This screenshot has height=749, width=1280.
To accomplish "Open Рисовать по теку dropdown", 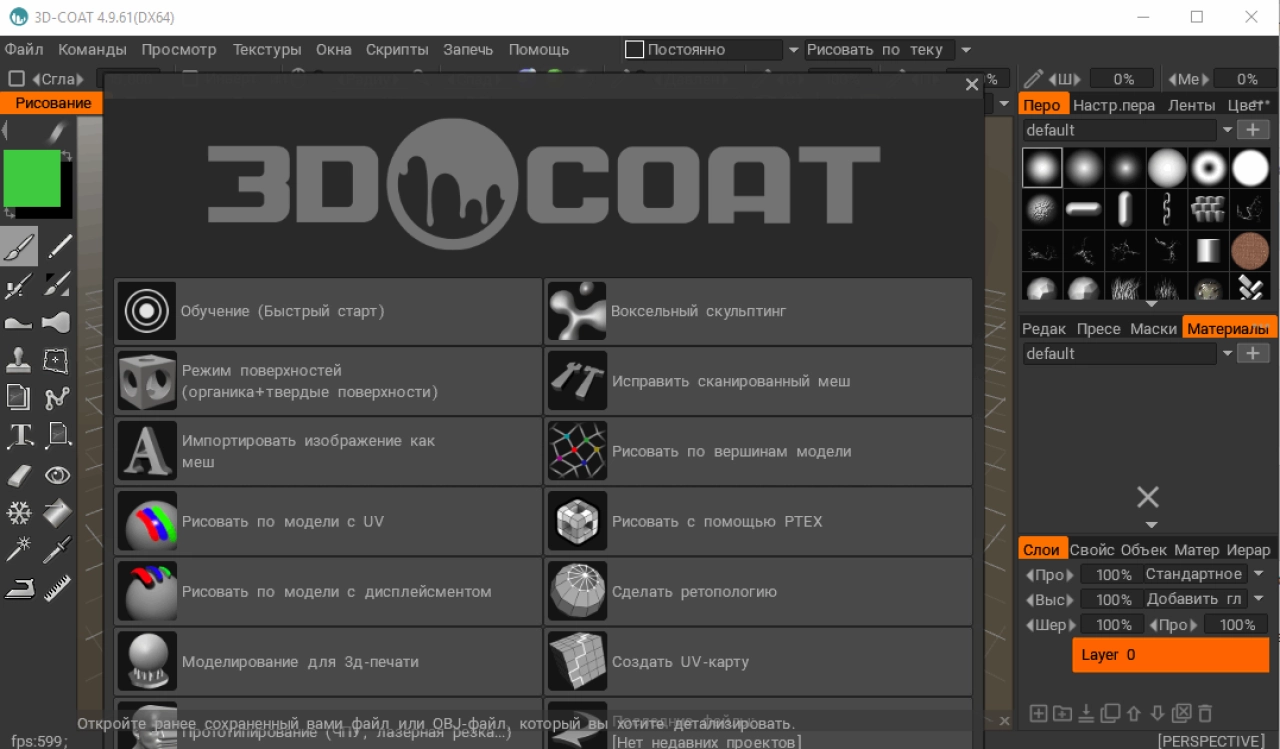I will pos(966,50).
